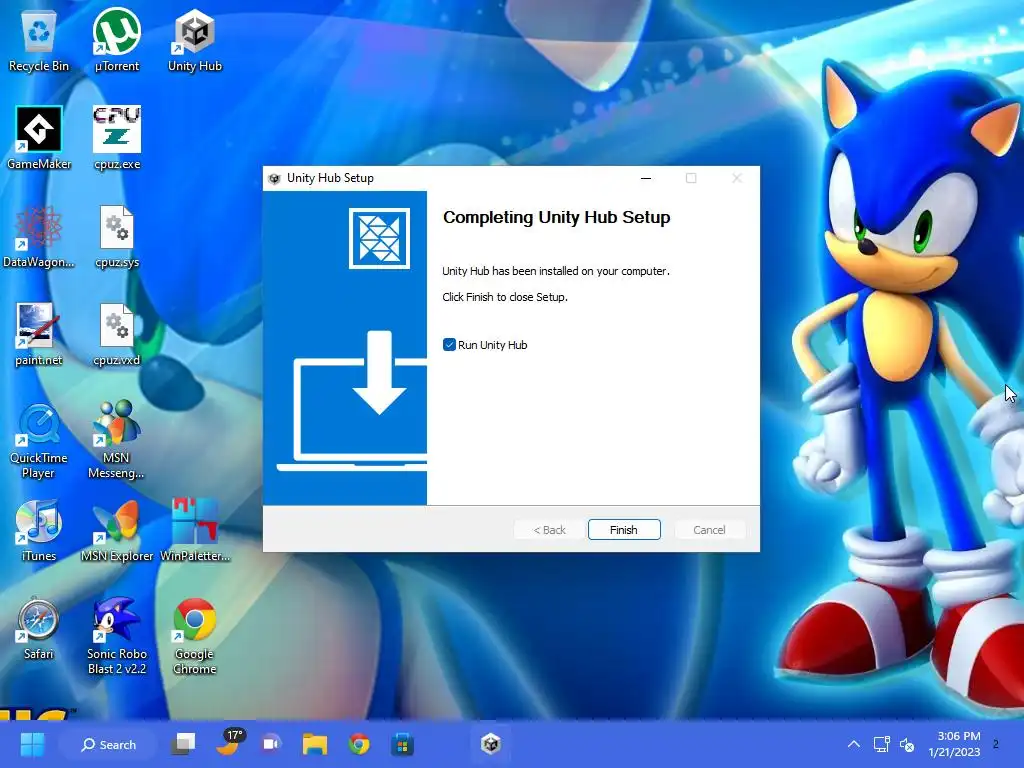The width and height of the screenshot is (1024, 768).
Task: Click the Back button in Setup
Action: 549,530
